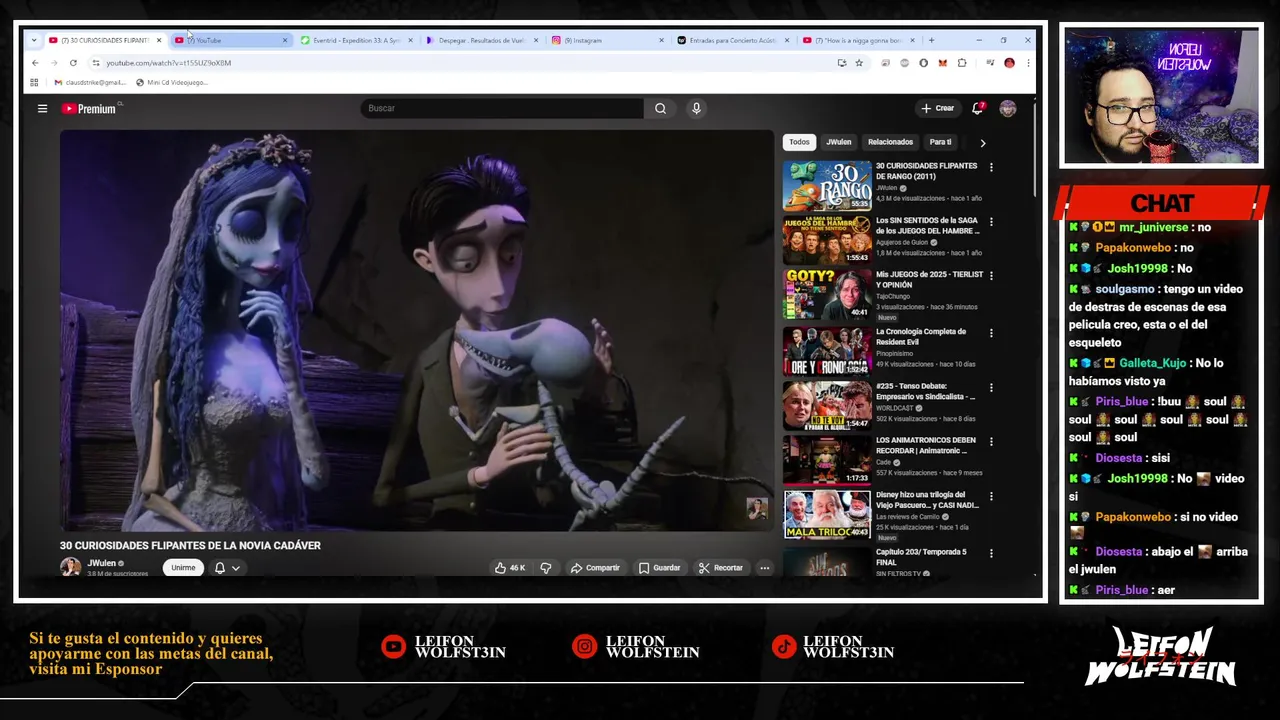Bookmark this page with the star icon

pos(859,63)
